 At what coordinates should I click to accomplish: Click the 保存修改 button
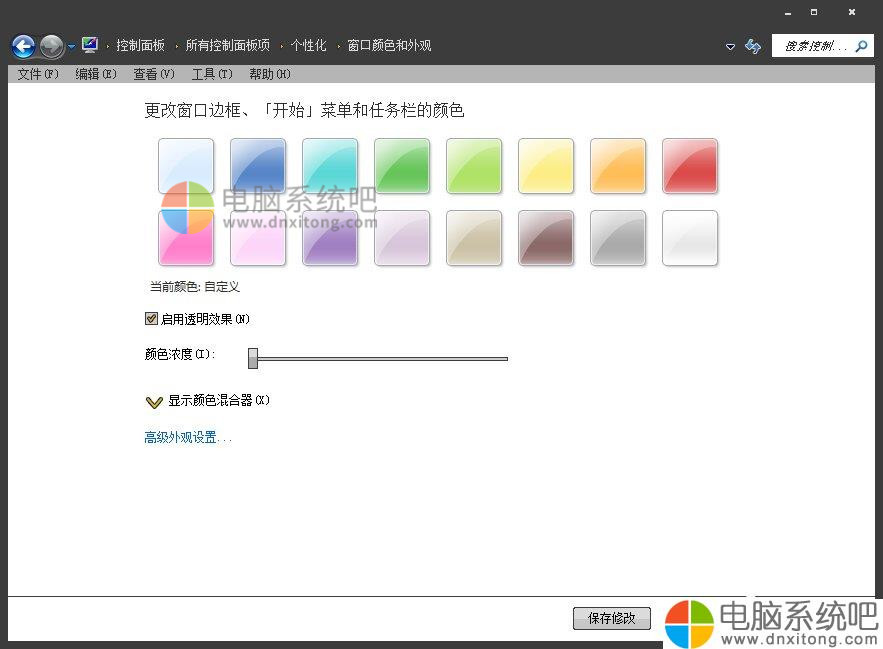coord(612,619)
